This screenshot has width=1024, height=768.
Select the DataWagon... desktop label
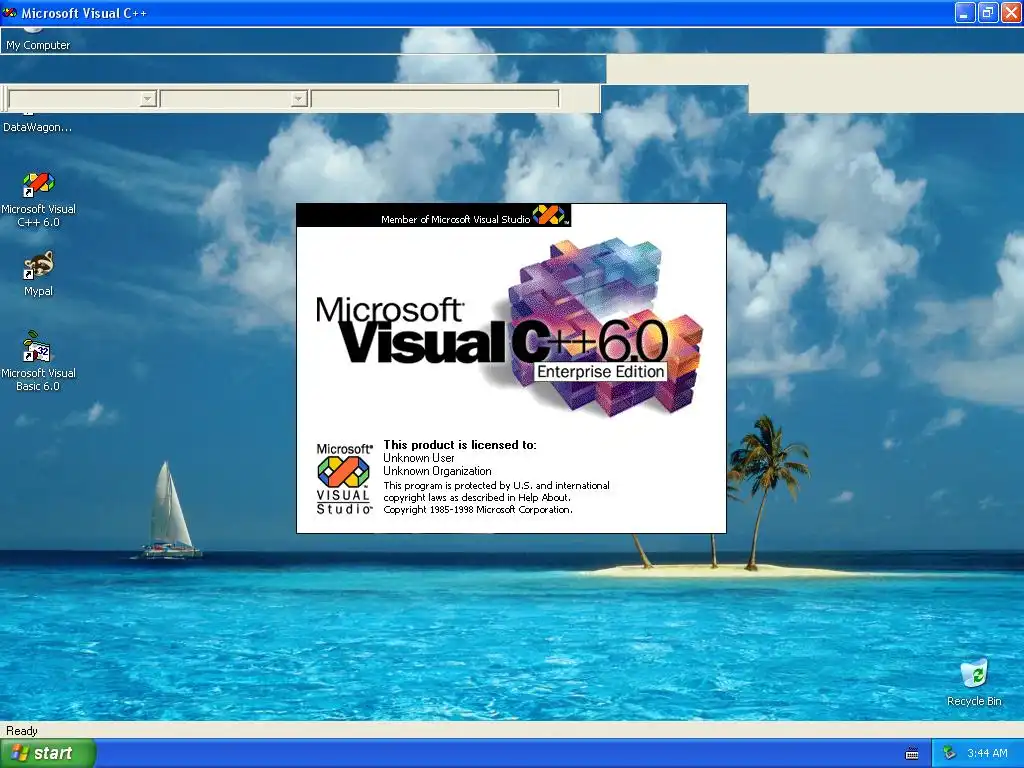pyautogui.click(x=37, y=127)
